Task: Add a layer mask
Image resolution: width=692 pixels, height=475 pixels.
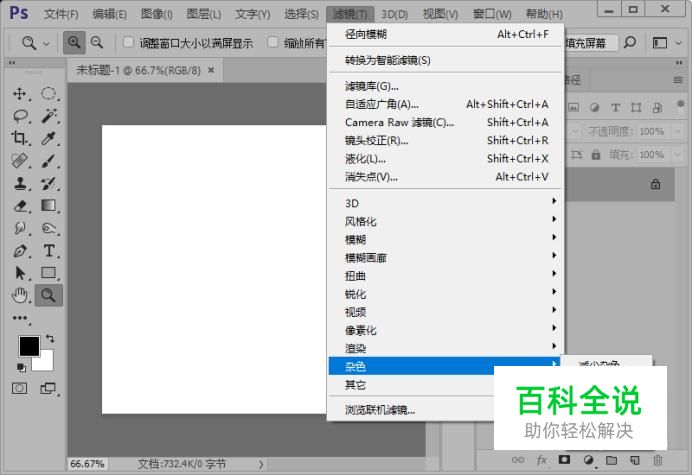Action: coord(564,460)
